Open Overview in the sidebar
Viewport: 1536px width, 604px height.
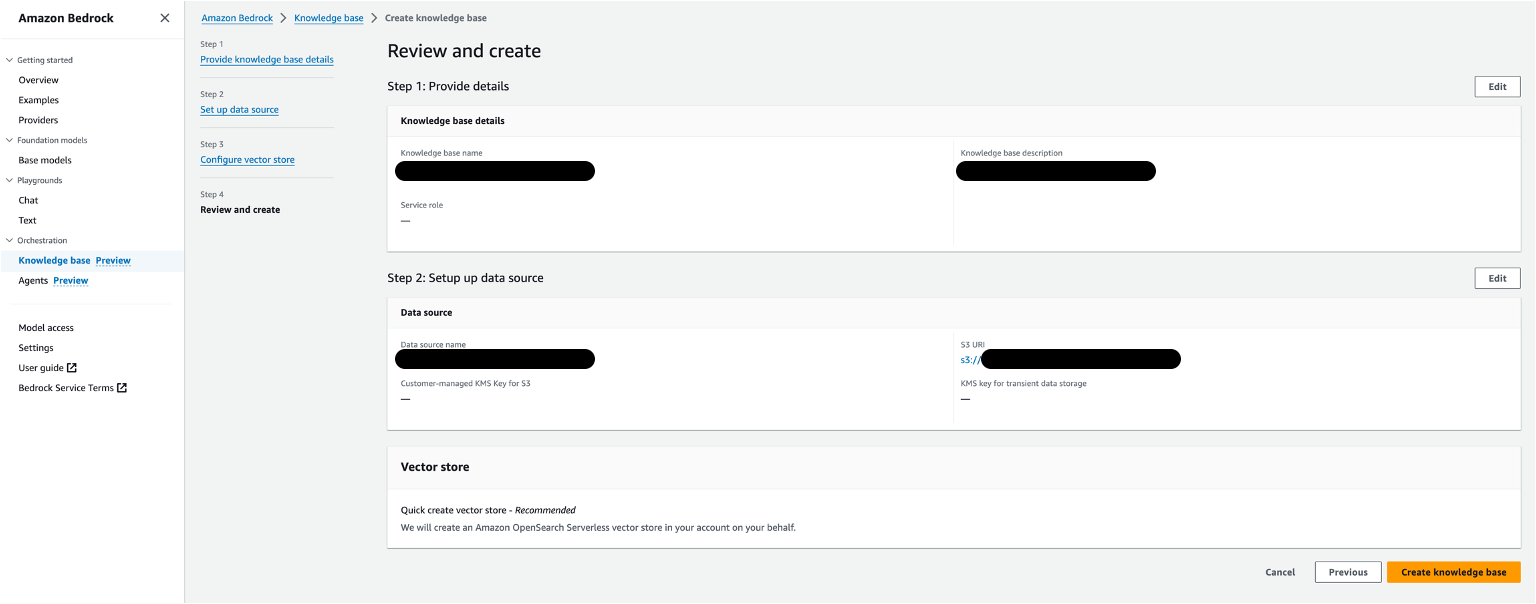point(39,80)
